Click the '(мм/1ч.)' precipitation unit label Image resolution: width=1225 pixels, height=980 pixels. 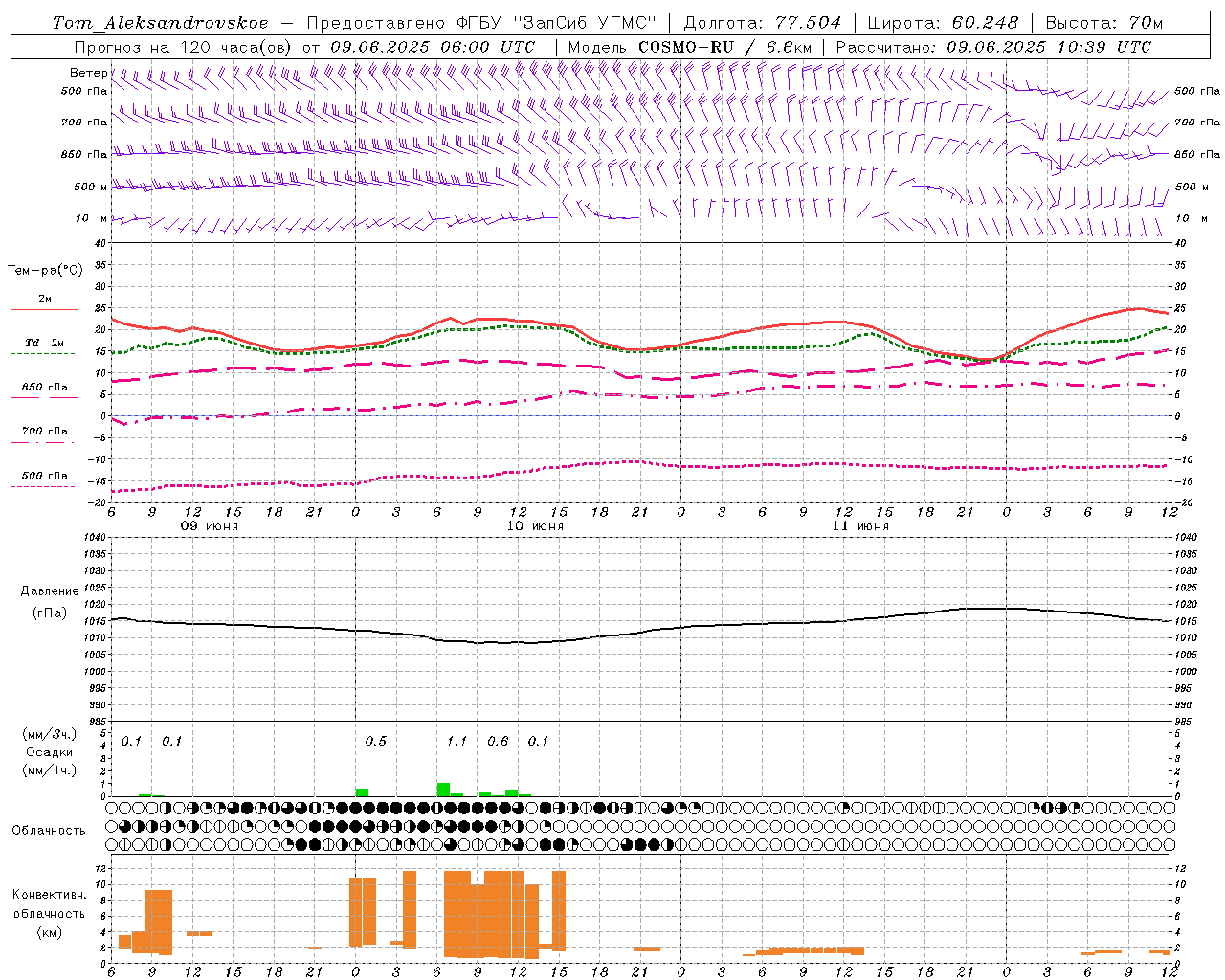click(50, 770)
